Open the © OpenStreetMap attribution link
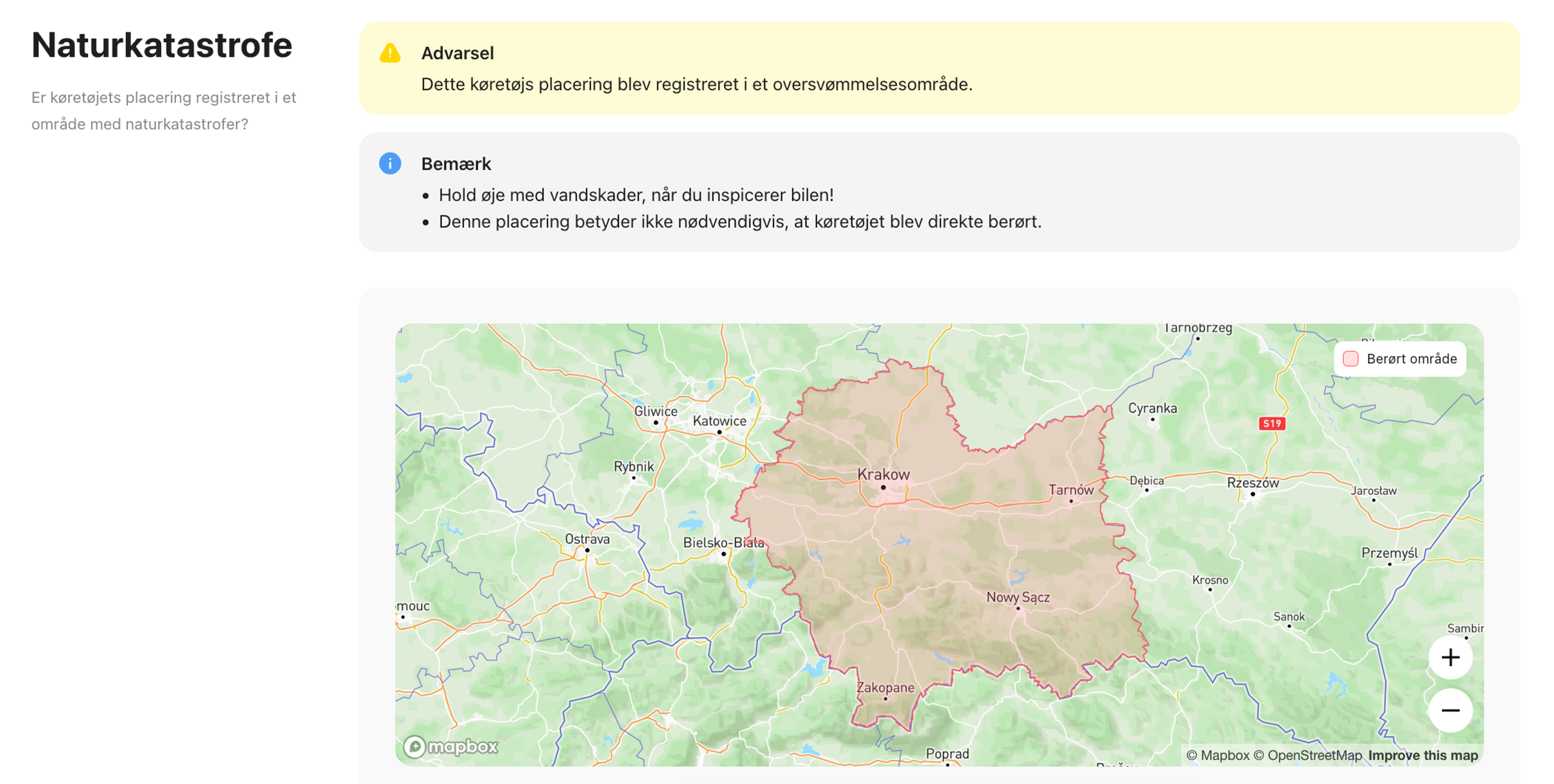This screenshot has width=1554, height=784. pos(1307,755)
